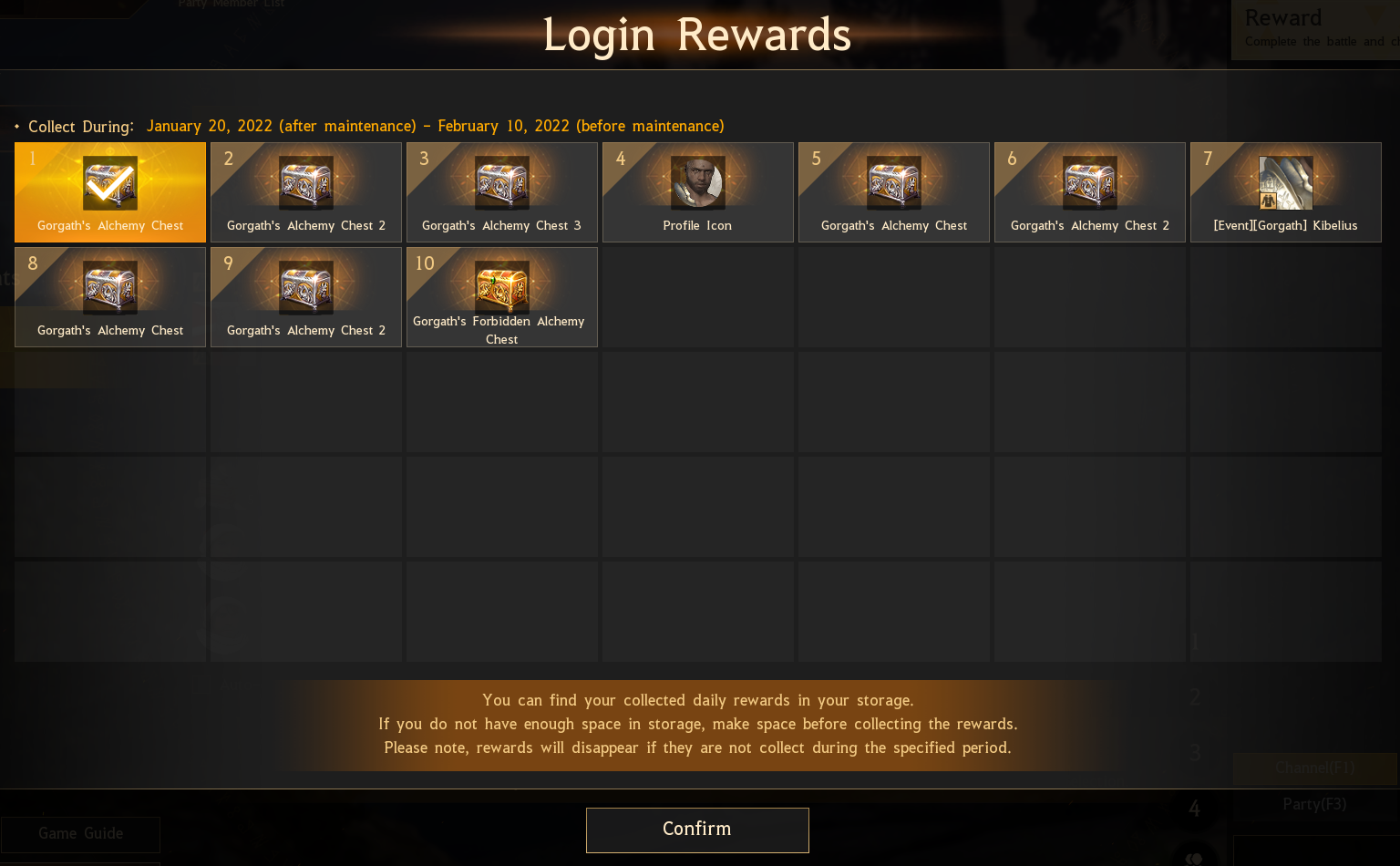Click the Gorgath's Forbidden Alchemy Chest label
The width and height of the screenshot is (1400, 866).
point(499,330)
